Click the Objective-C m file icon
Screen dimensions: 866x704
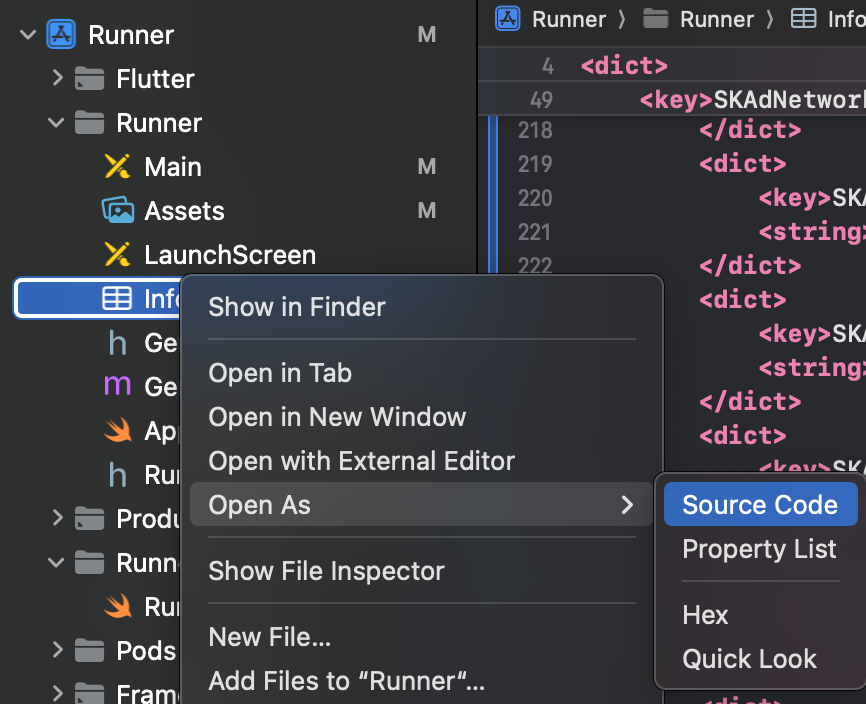[x=118, y=386]
